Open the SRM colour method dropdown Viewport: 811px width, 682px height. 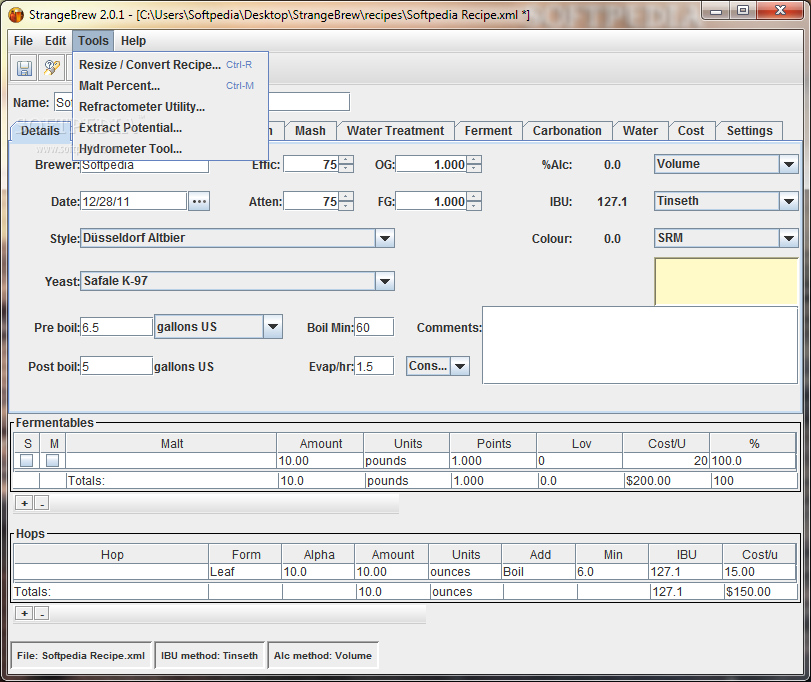(789, 238)
